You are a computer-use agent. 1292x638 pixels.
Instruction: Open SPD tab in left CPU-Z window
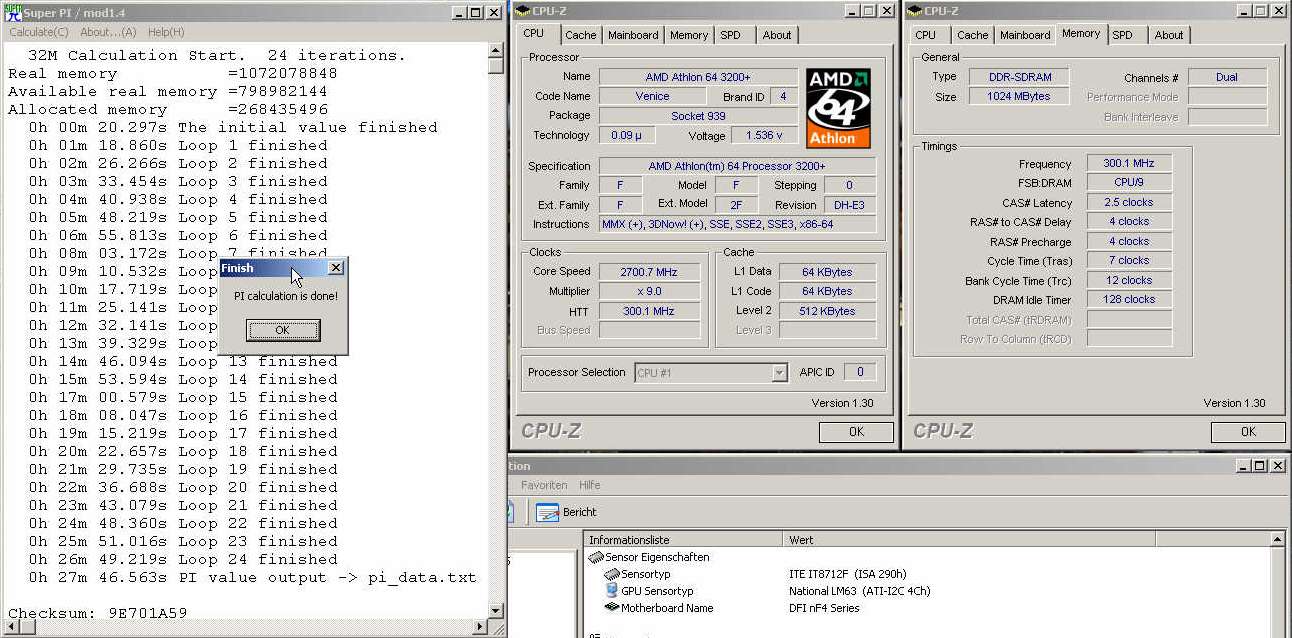[731, 35]
